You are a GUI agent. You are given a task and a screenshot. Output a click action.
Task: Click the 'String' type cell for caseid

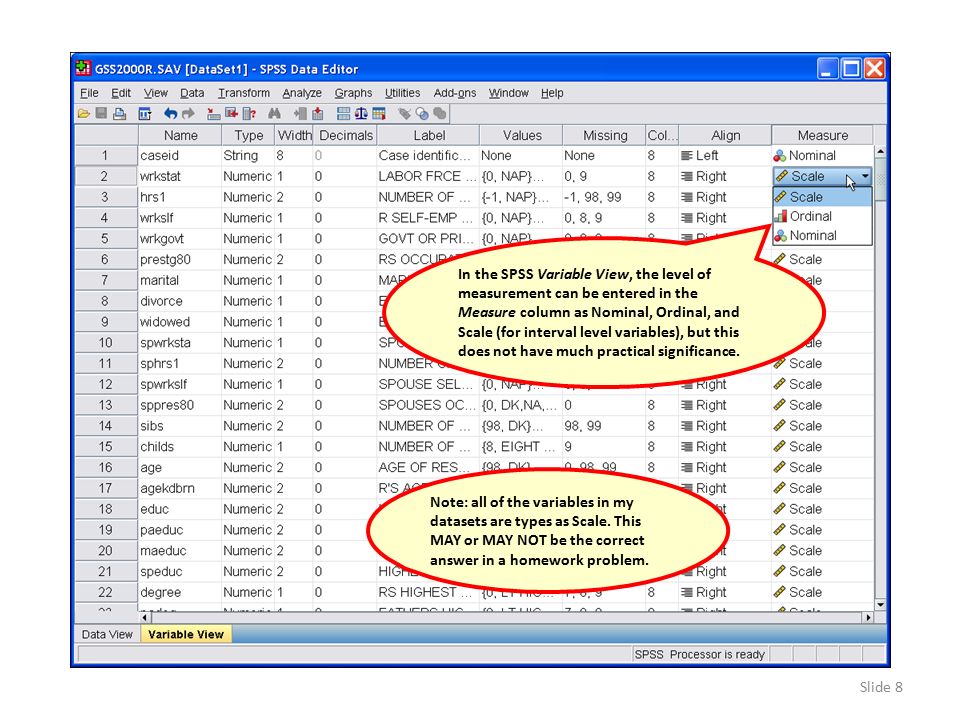(248, 156)
